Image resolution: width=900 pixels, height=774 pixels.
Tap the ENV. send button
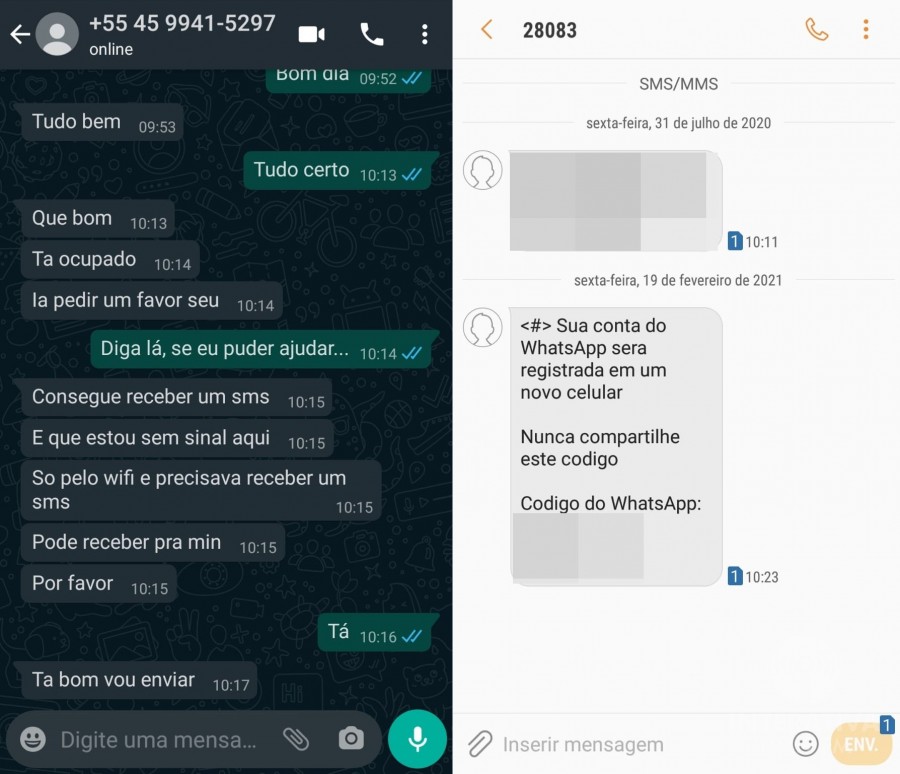point(860,745)
